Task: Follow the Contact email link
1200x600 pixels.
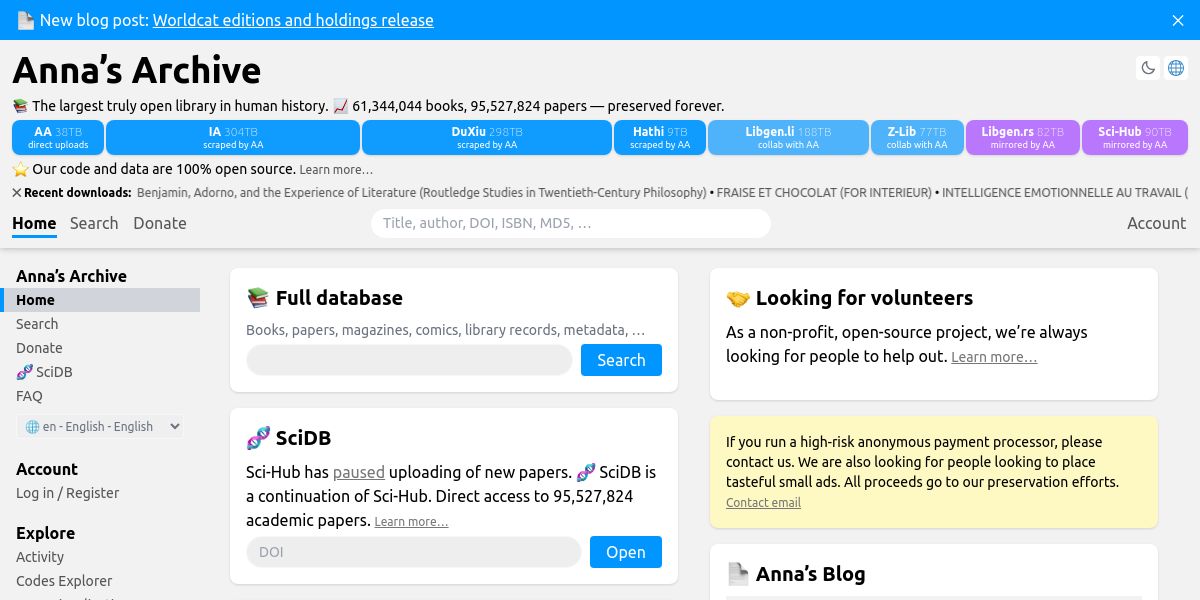Action: click(763, 502)
